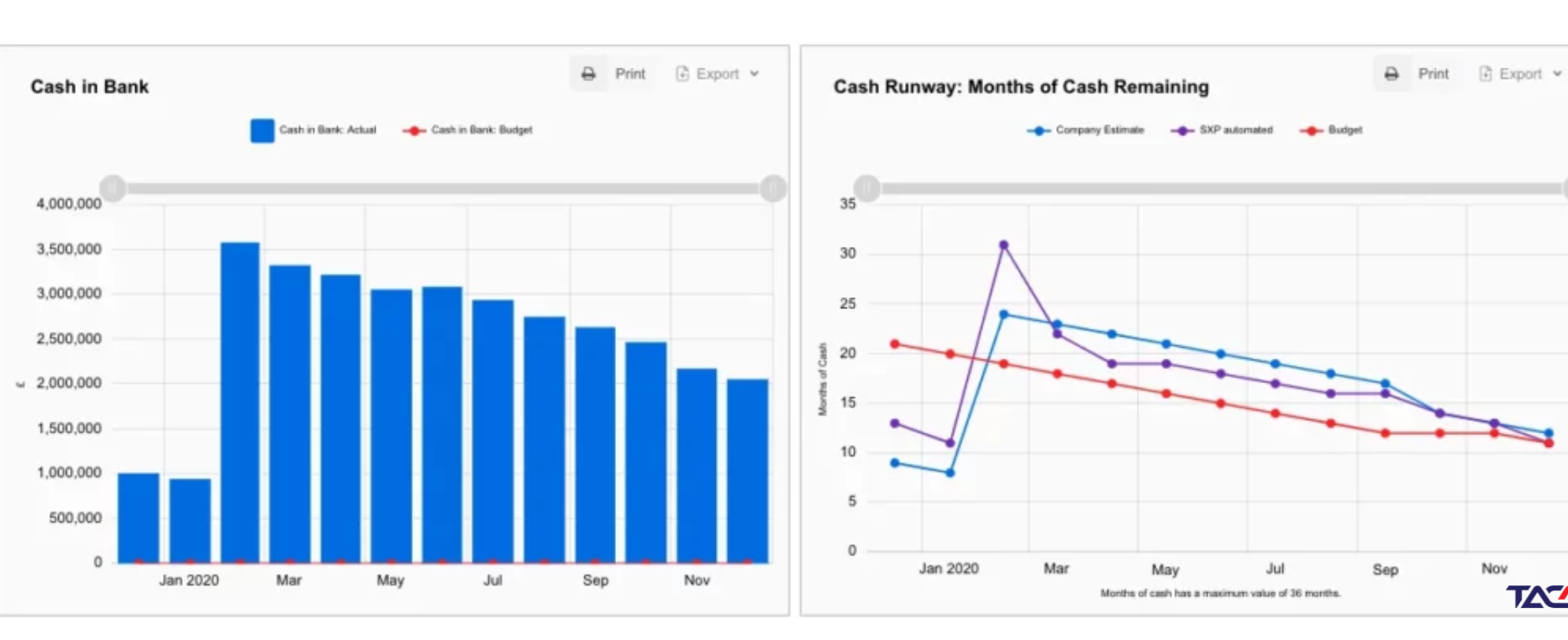This screenshot has height=640, width=1568.
Task: Click the months of cash maximum value footnote
Action: (1220, 593)
